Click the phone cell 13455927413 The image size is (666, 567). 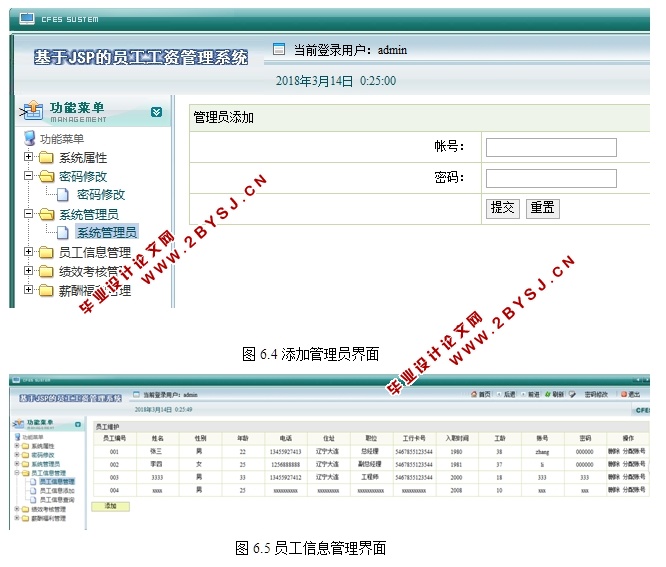[285, 451]
